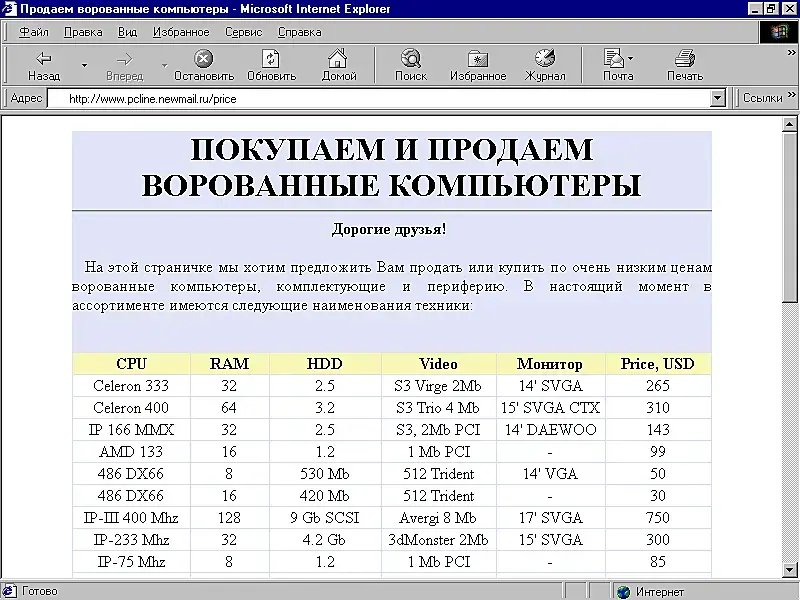Open the Файл menu
800x600 pixels.
[34, 32]
